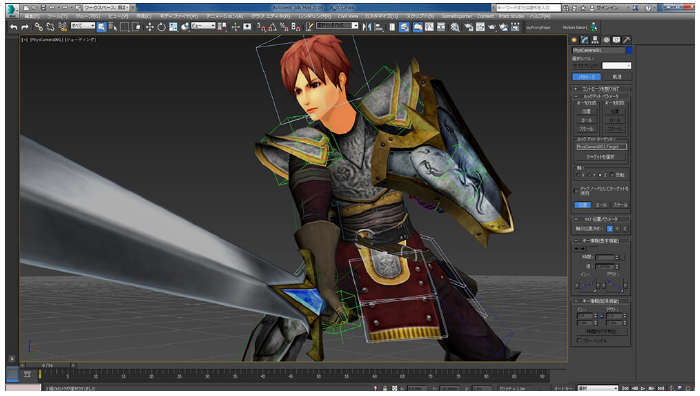Viewport: 700px width, 396px height.
Task: Click the Redo arrow in main toolbar
Action: tap(25, 27)
